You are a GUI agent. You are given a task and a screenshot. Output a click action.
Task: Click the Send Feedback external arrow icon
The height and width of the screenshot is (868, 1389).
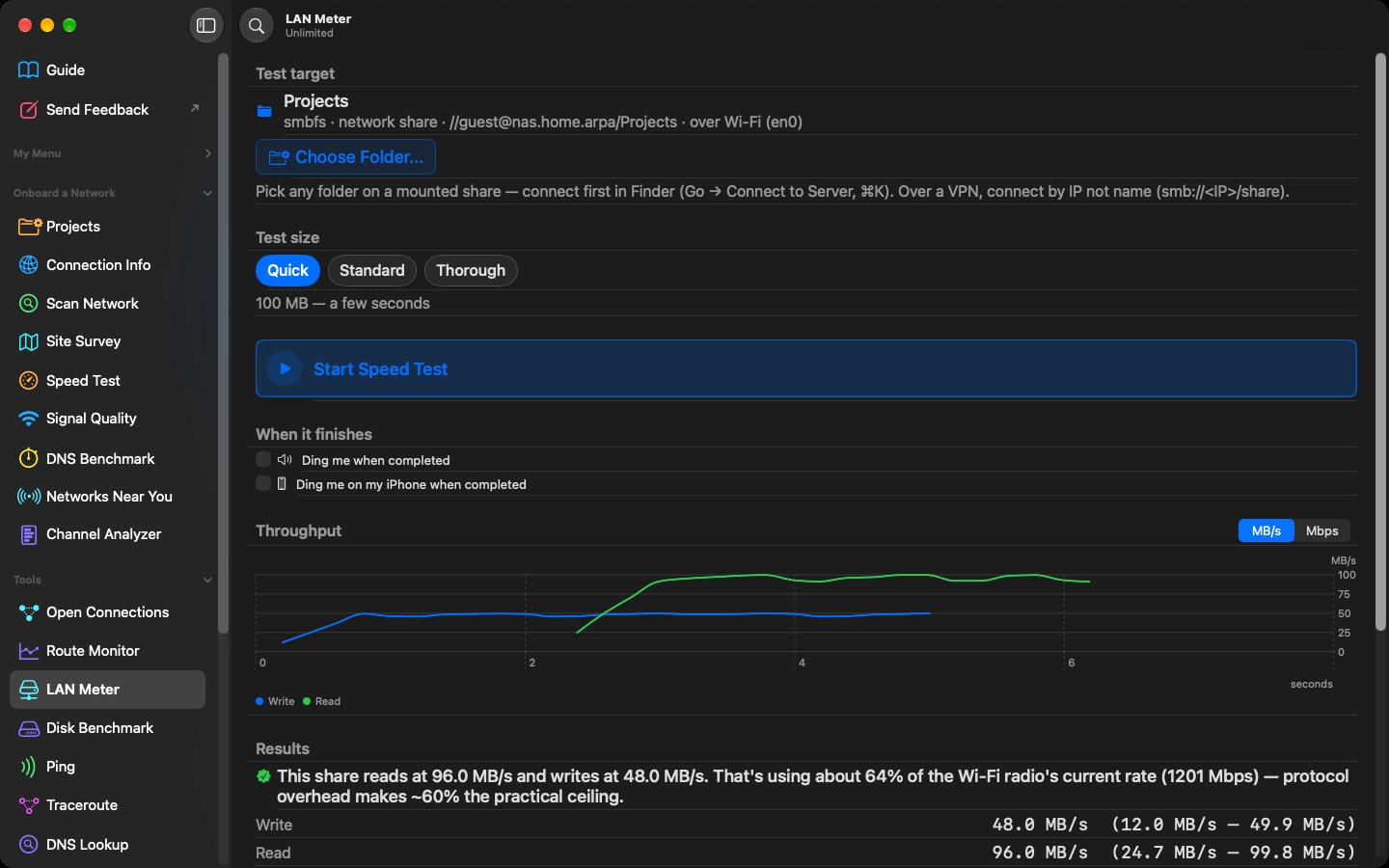click(195, 109)
